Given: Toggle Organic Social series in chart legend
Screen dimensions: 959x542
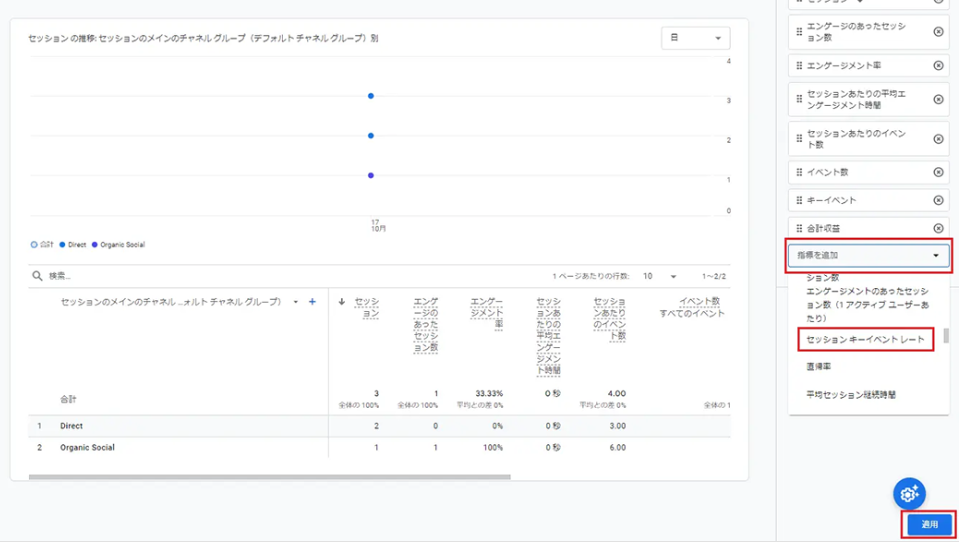Looking at the screenshot, I should click(x=119, y=245).
